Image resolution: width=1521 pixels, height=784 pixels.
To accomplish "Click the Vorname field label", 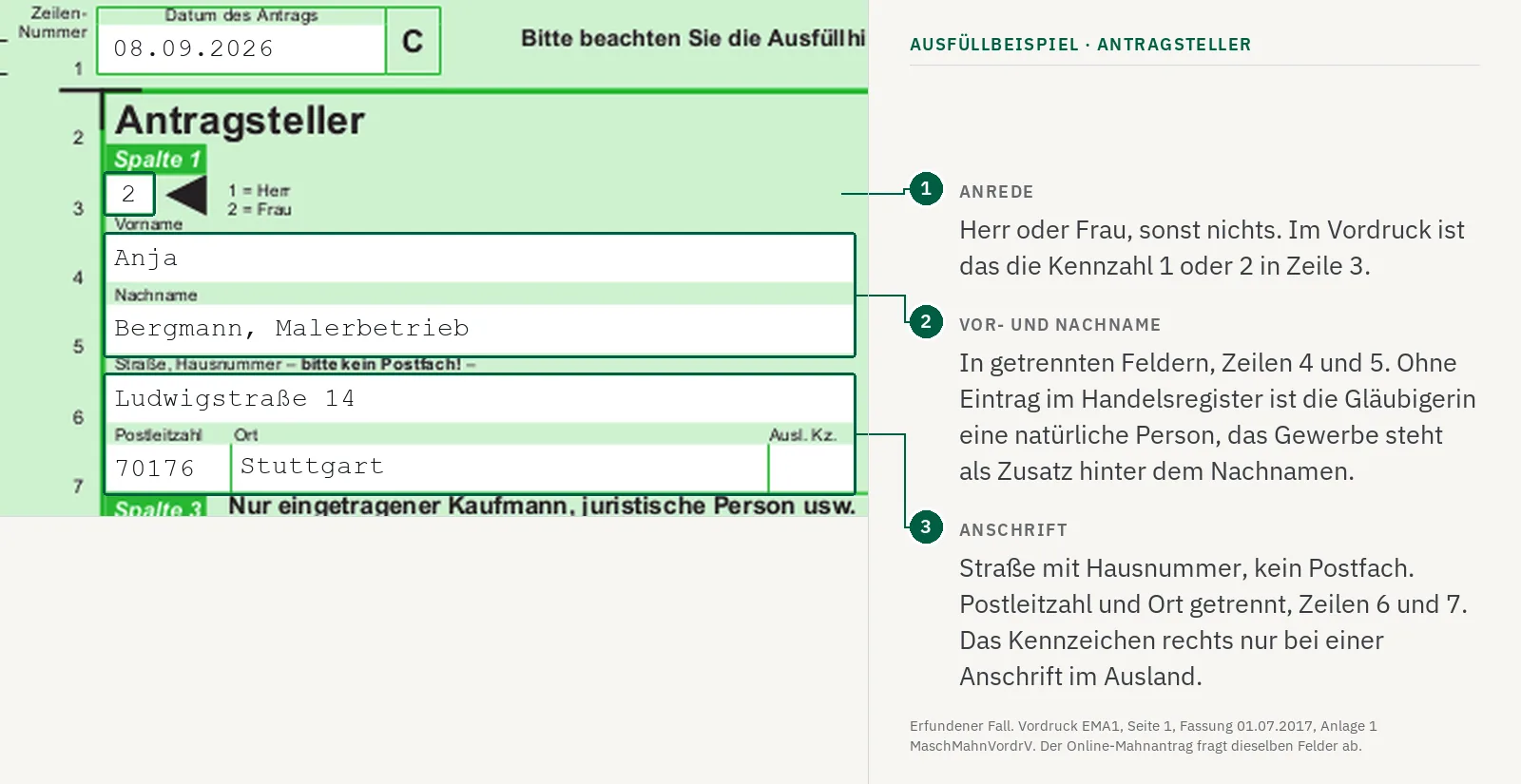I will coord(148,224).
